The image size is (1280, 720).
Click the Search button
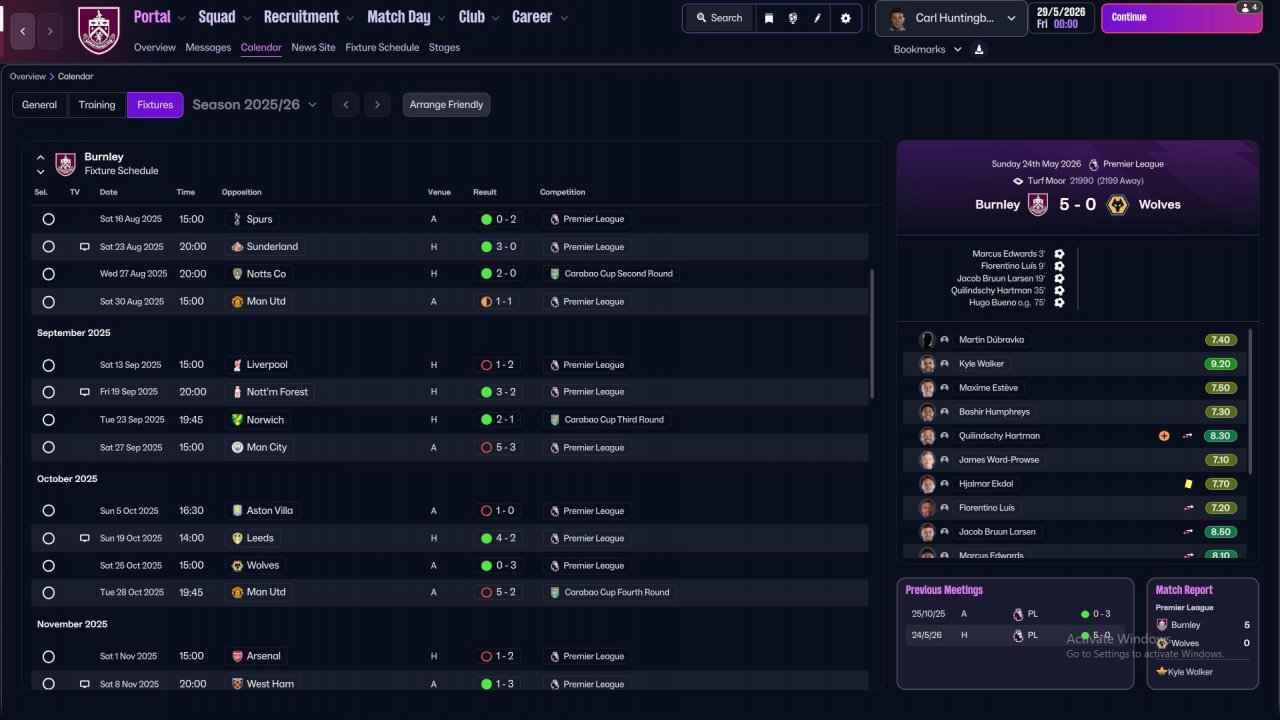(x=719, y=18)
